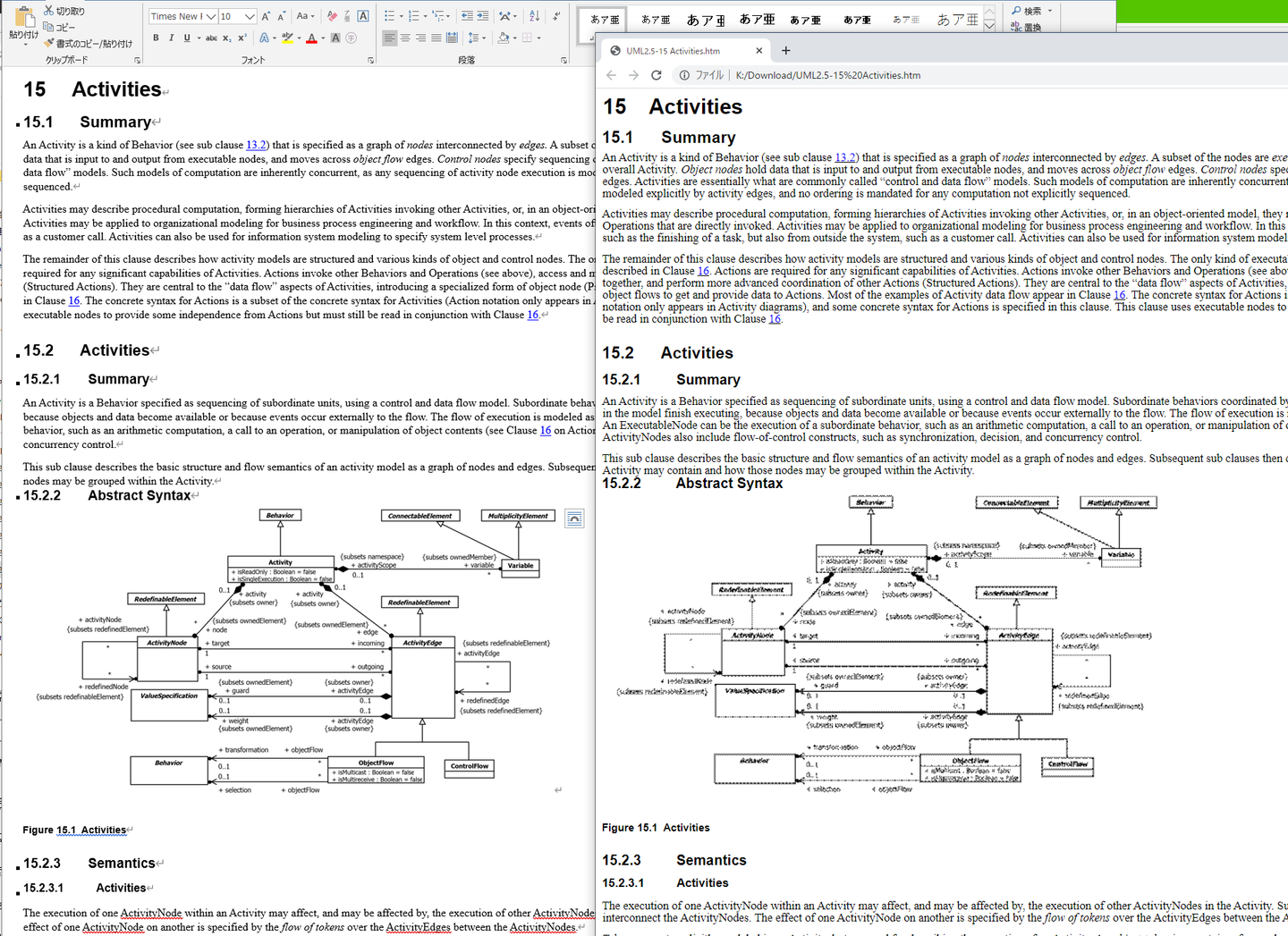Expand the font size dropdown

click(x=250, y=16)
